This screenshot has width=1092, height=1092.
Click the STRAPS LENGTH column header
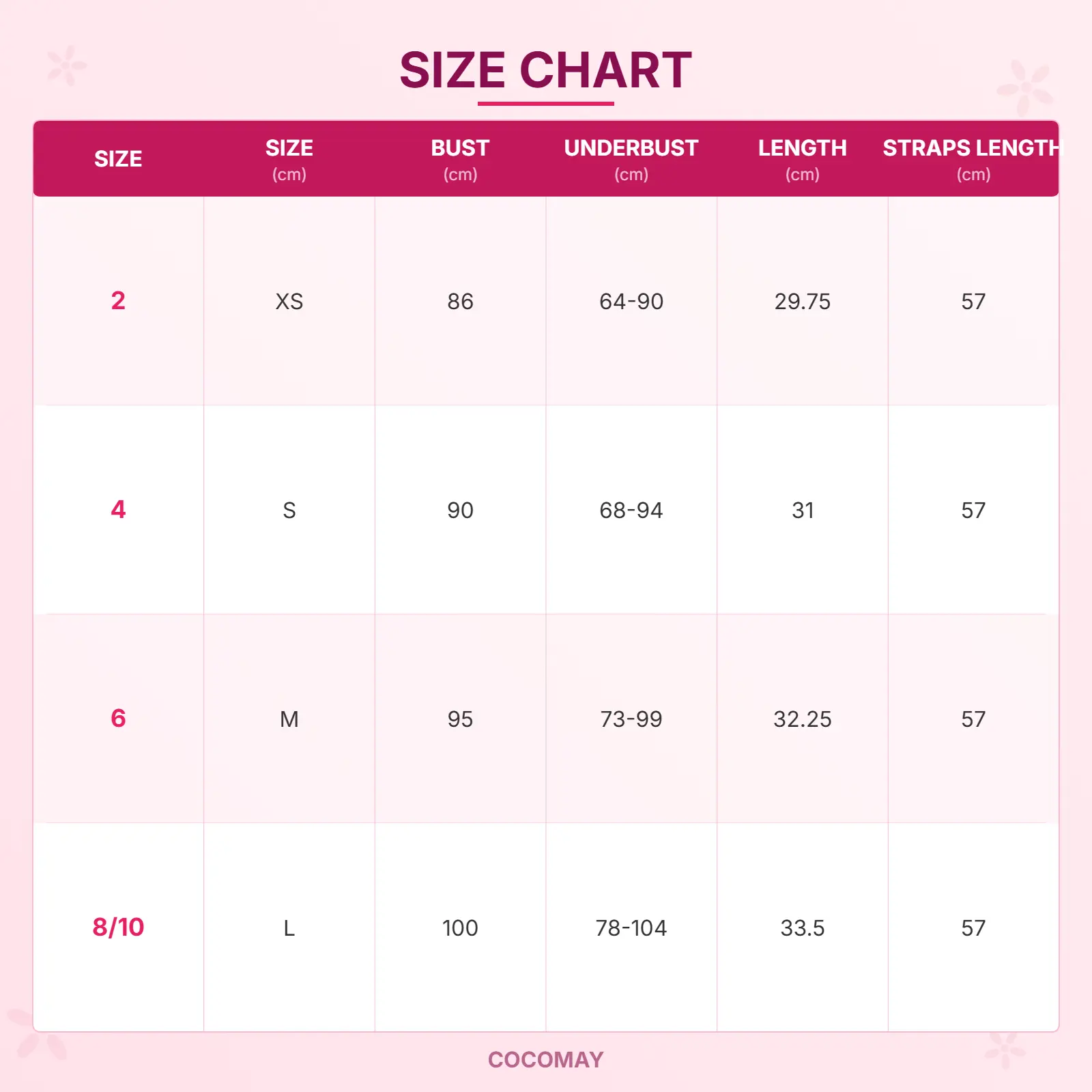[x=973, y=148]
